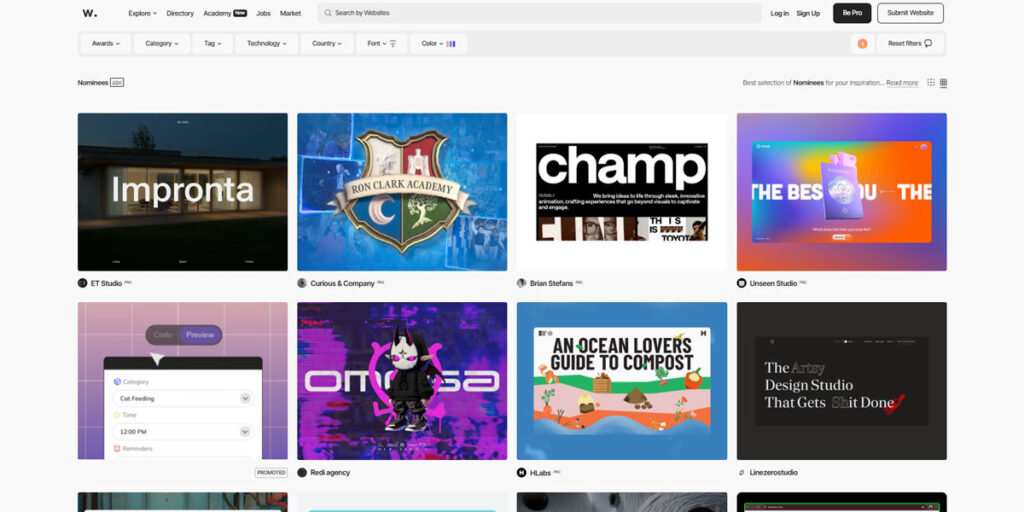
Task: Open ET Studio profile avatar
Action: tap(83, 283)
